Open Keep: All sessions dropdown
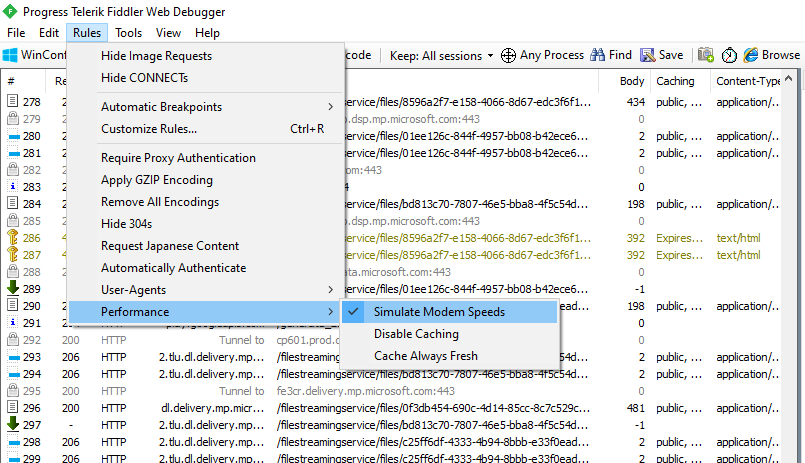This screenshot has height=463, width=805. pyautogui.click(x=442, y=55)
